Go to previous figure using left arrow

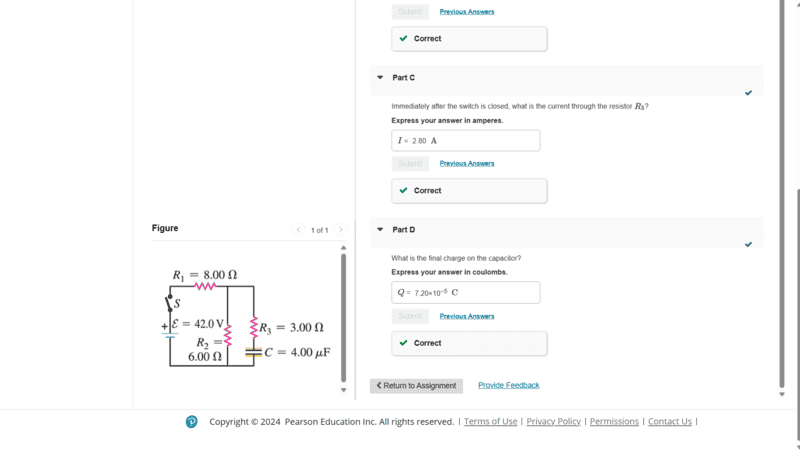point(298,230)
